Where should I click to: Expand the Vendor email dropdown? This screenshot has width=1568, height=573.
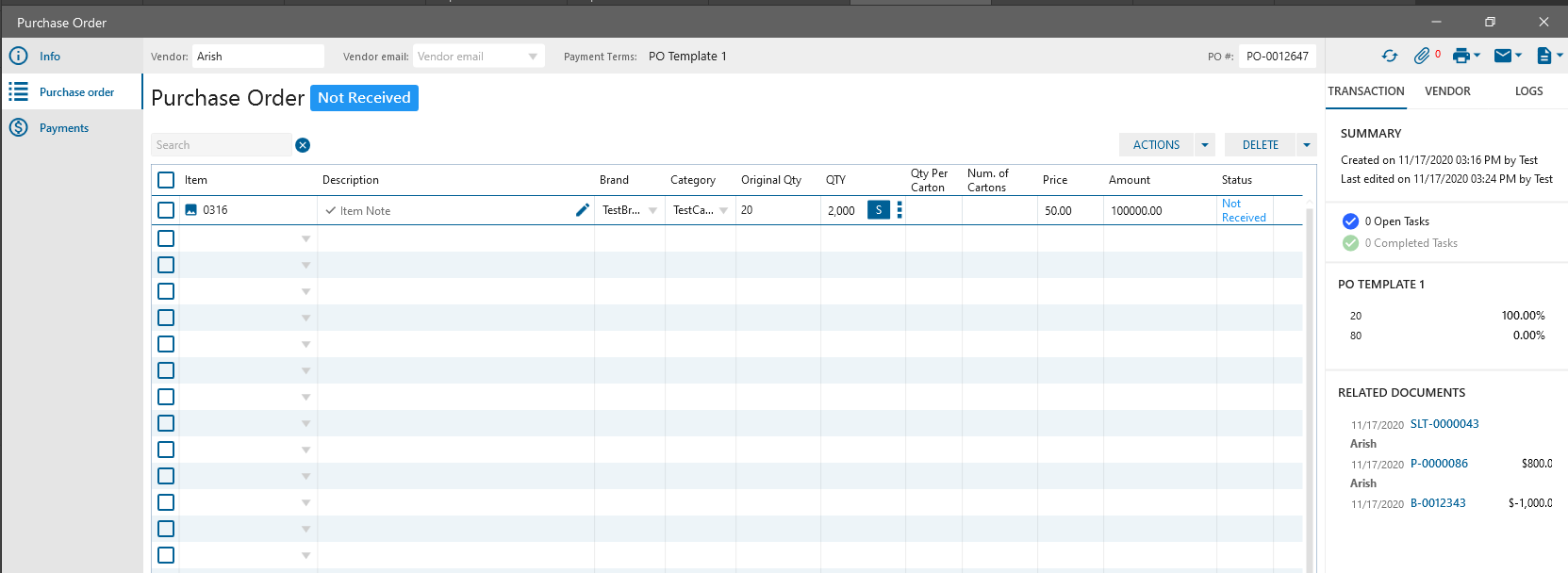pyautogui.click(x=533, y=57)
